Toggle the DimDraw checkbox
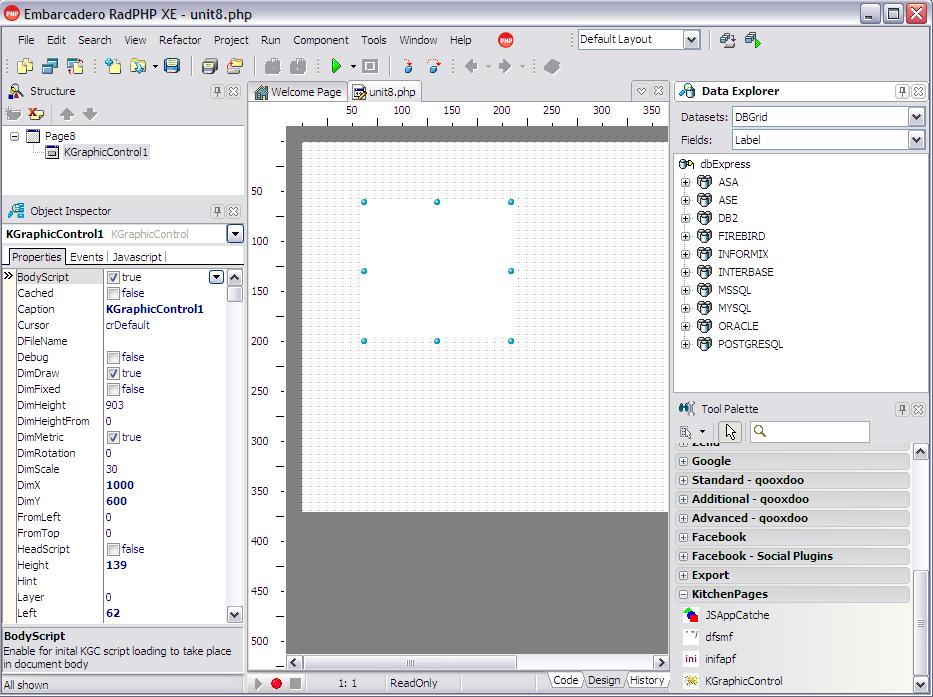The height and width of the screenshot is (697, 933). (x=113, y=373)
